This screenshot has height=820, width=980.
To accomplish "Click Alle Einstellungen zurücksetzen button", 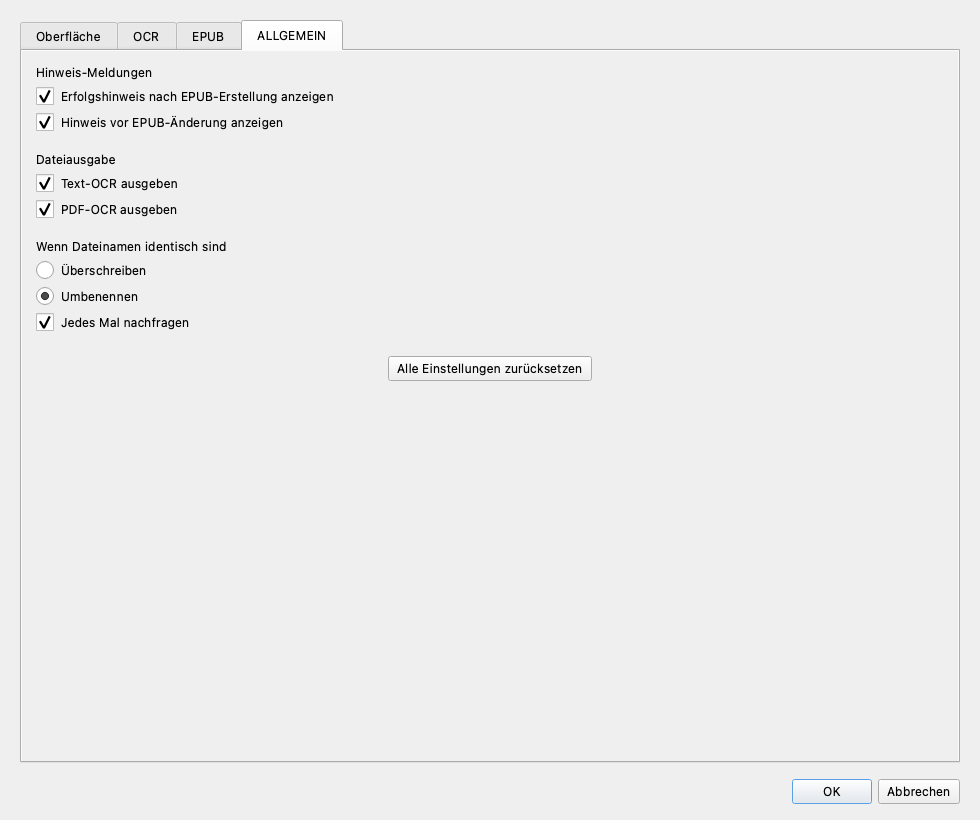I will click(x=489, y=369).
